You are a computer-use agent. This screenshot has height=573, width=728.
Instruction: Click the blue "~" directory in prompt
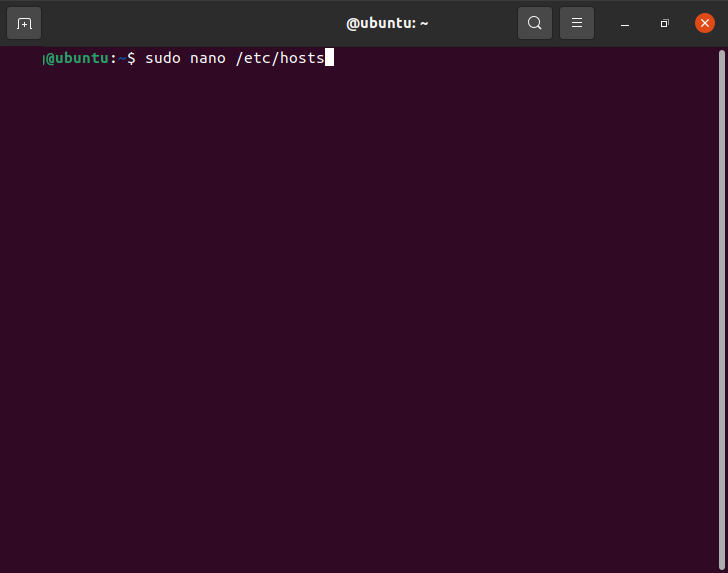click(122, 58)
